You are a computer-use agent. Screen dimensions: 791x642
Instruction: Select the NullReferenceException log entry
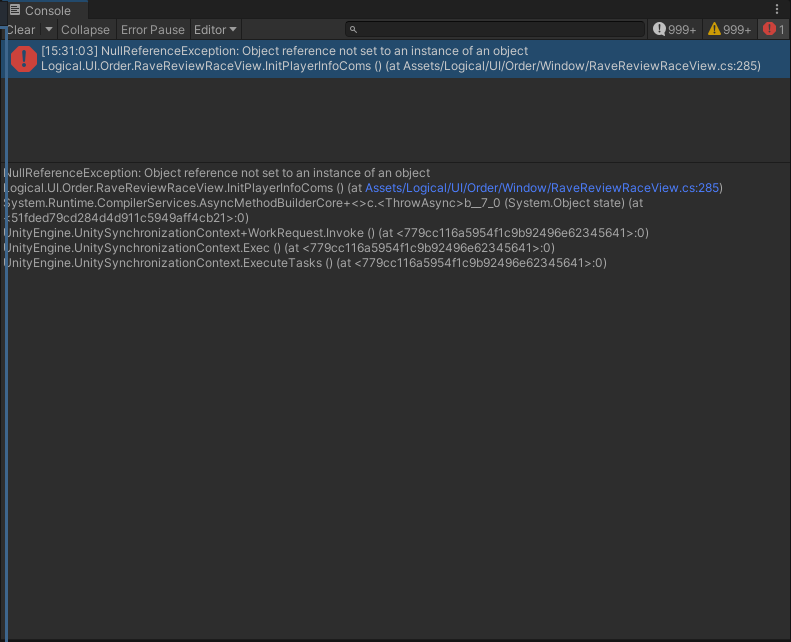pos(400,58)
